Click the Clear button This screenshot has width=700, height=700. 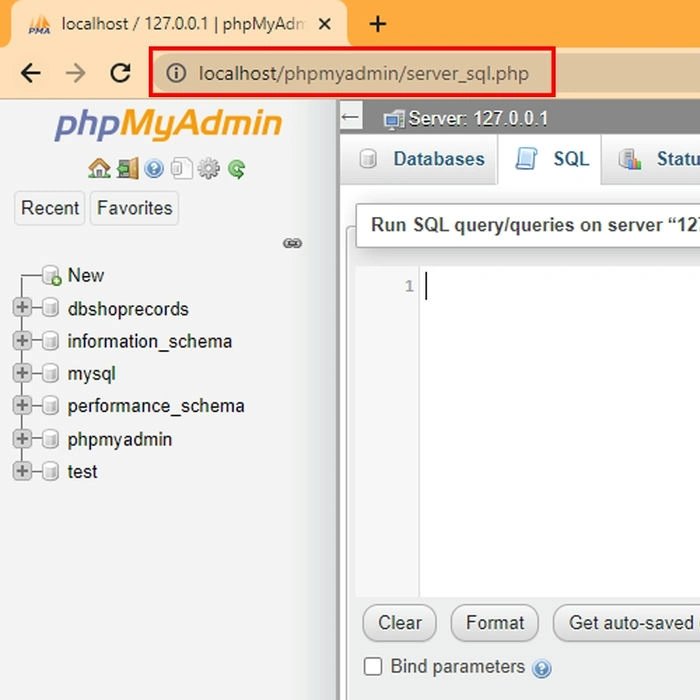coord(400,623)
